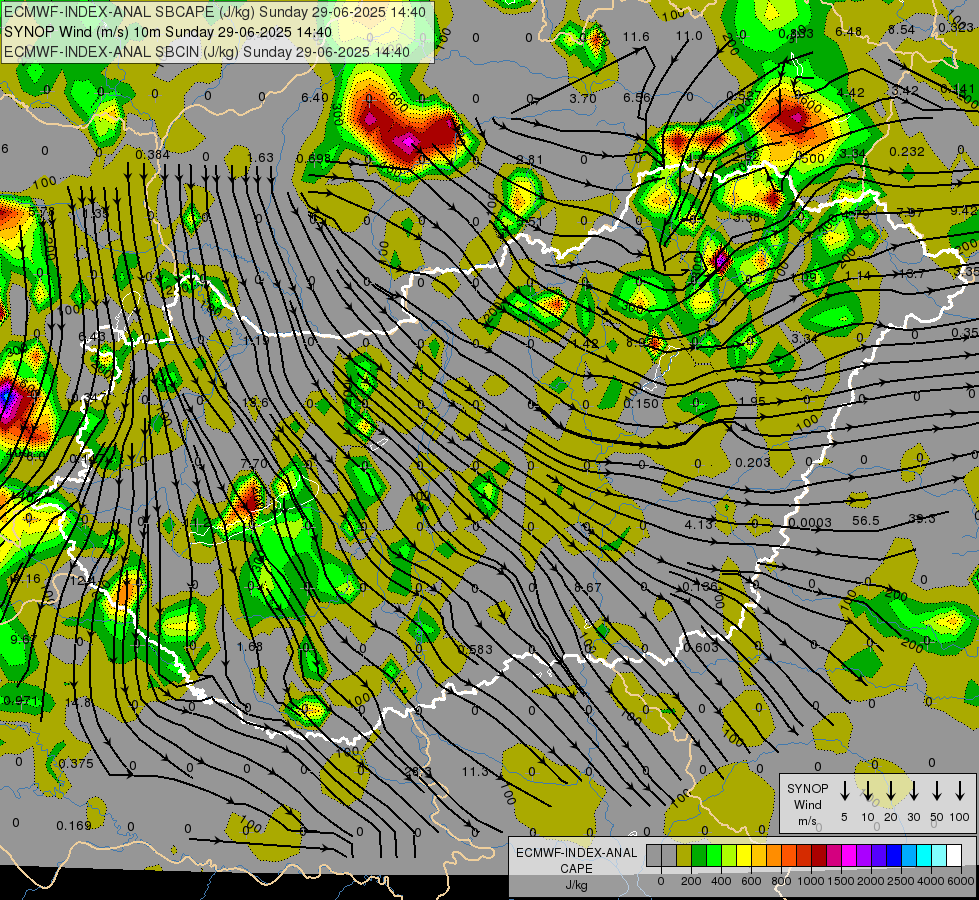Click the 28.3 value on the map
979x900 pixels.
tap(418, 772)
